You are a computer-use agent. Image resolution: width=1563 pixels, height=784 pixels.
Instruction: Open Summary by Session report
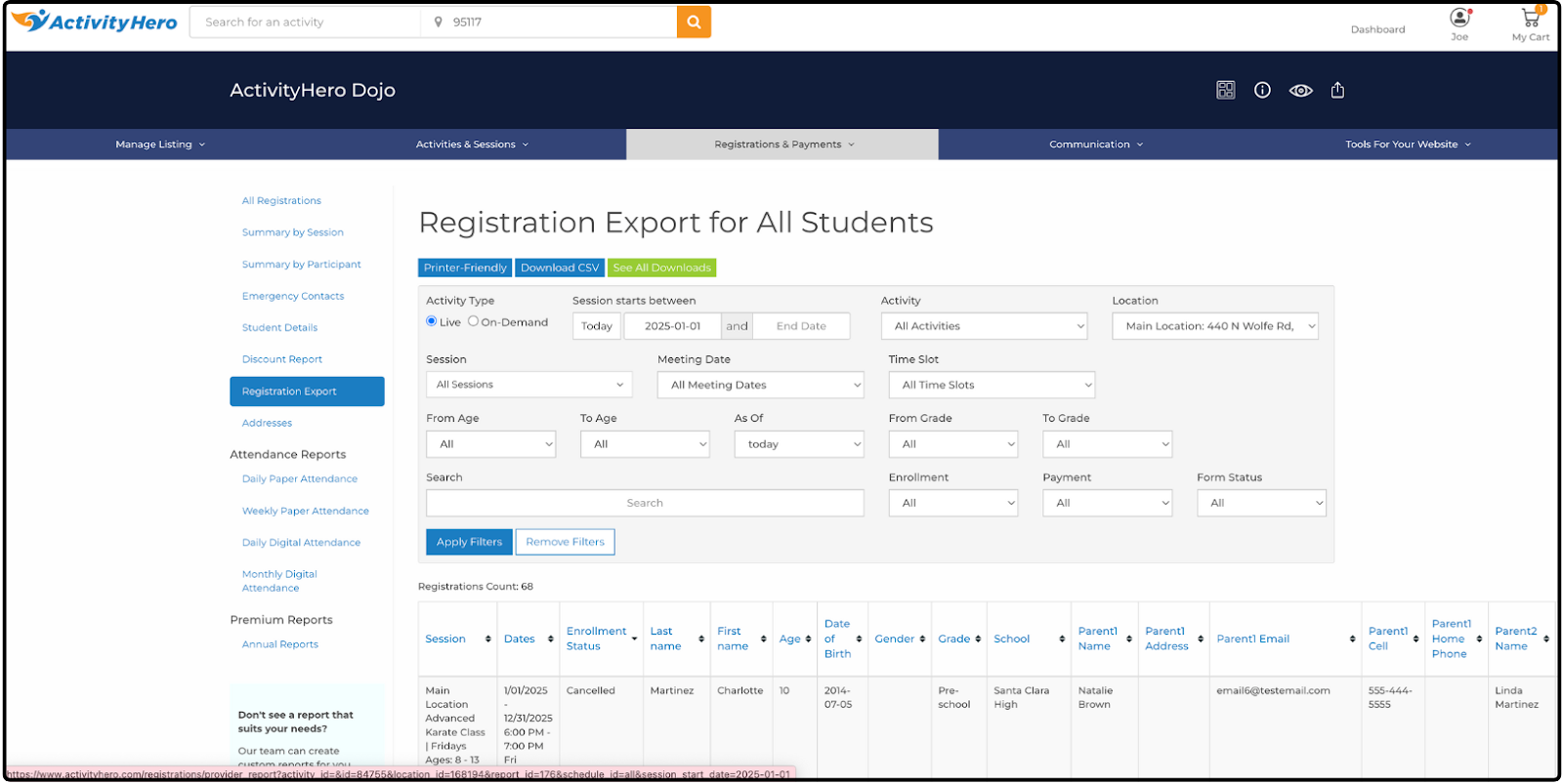click(x=293, y=232)
